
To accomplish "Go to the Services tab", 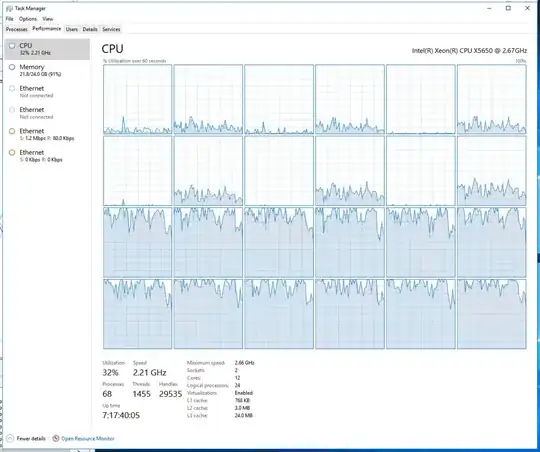I will point(111,29).
